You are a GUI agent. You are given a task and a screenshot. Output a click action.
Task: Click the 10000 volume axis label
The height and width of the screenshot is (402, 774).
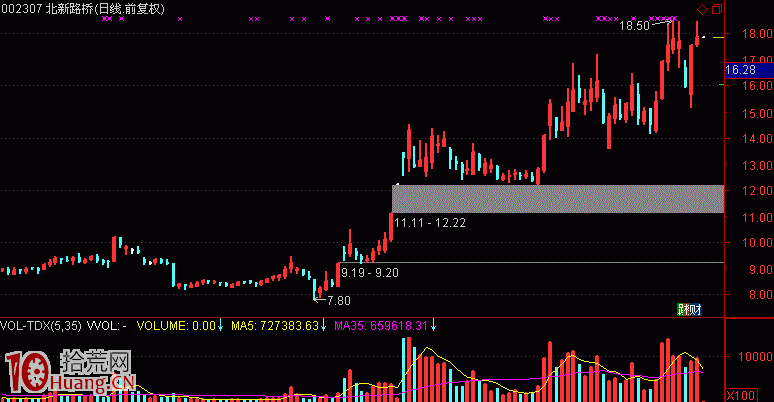[x=755, y=356]
